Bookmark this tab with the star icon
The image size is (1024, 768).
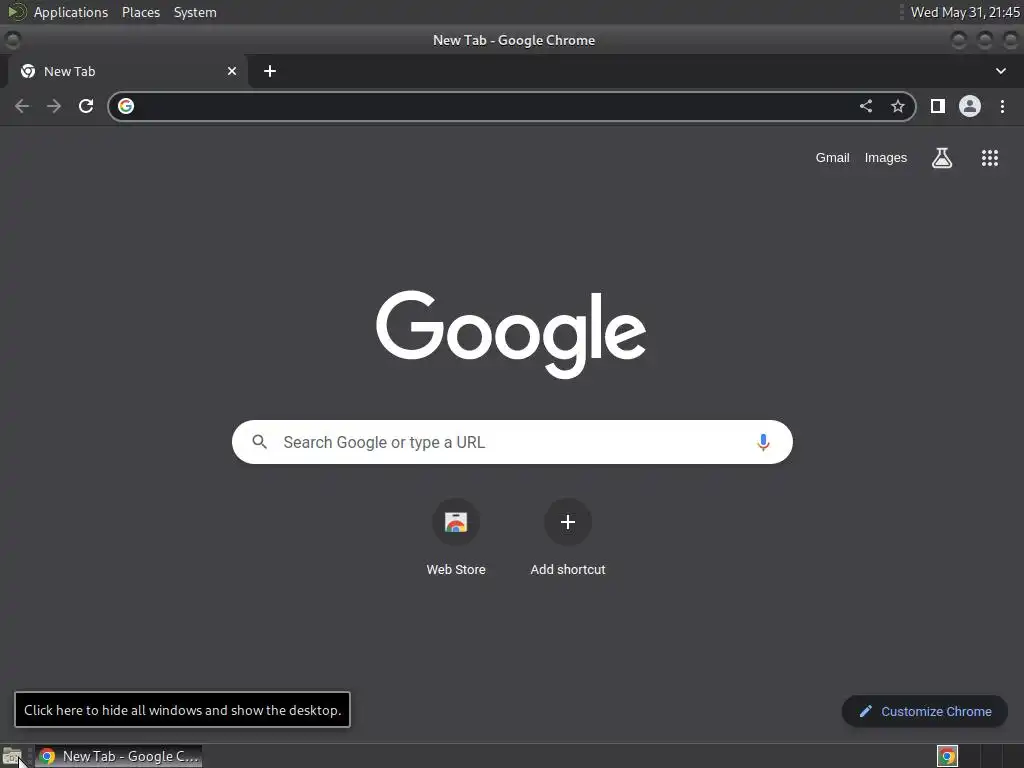pyautogui.click(x=898, y=106)
